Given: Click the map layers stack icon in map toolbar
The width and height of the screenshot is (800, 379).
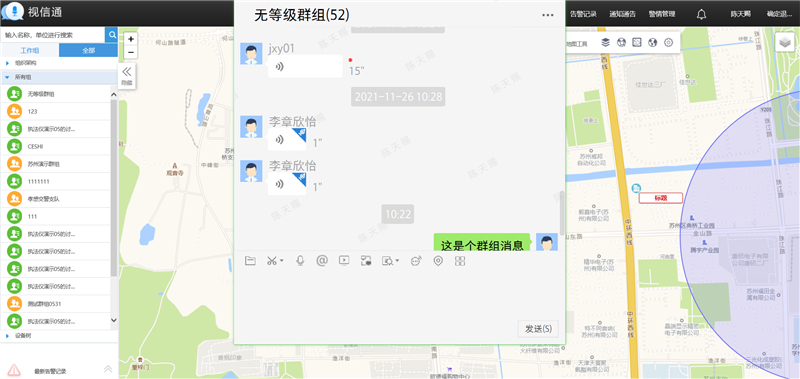Looking at the screenshot, I should 606,42.
